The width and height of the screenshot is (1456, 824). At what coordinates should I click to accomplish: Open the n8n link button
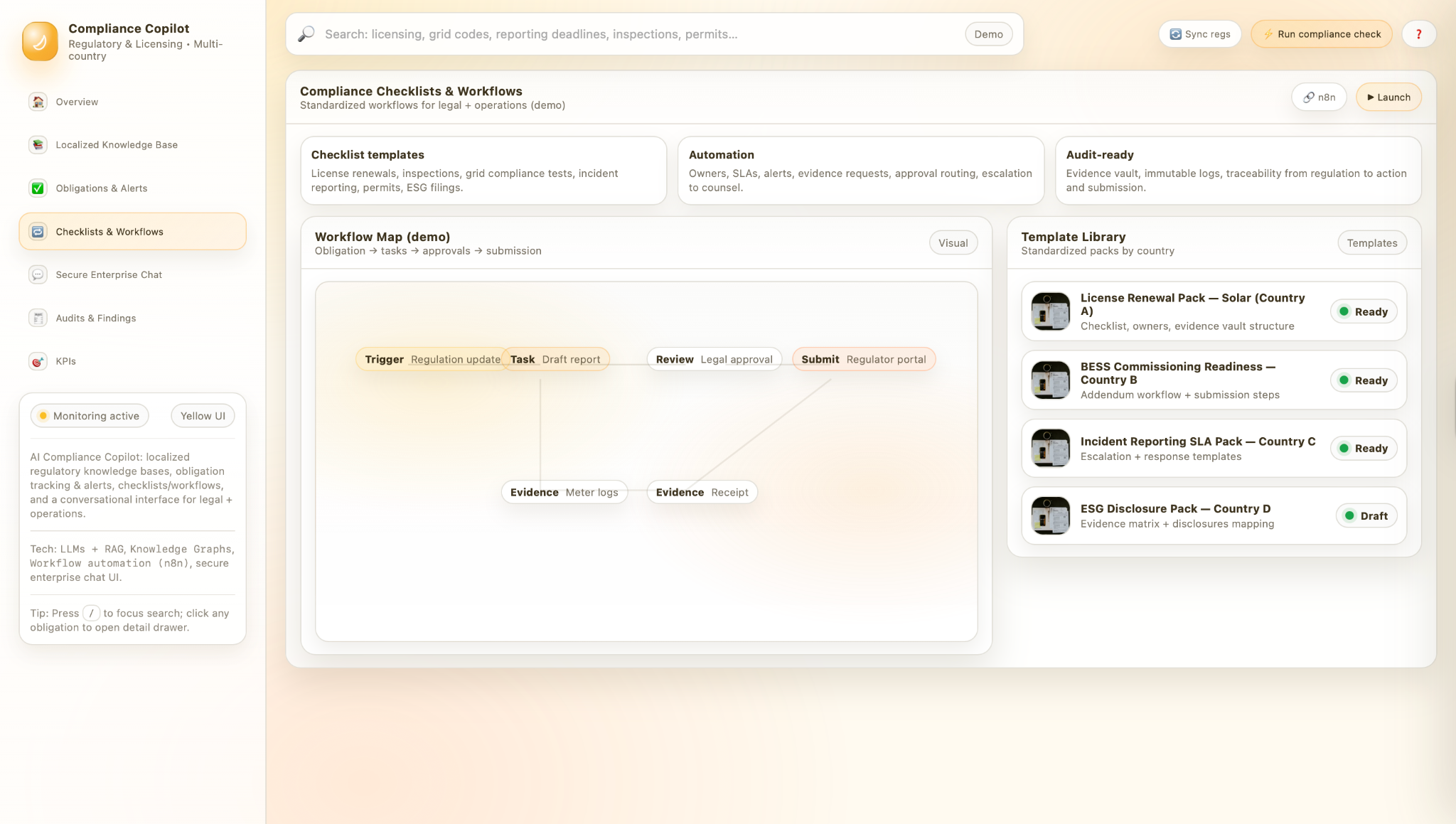pyautogui.click(x=1319, y=97)
